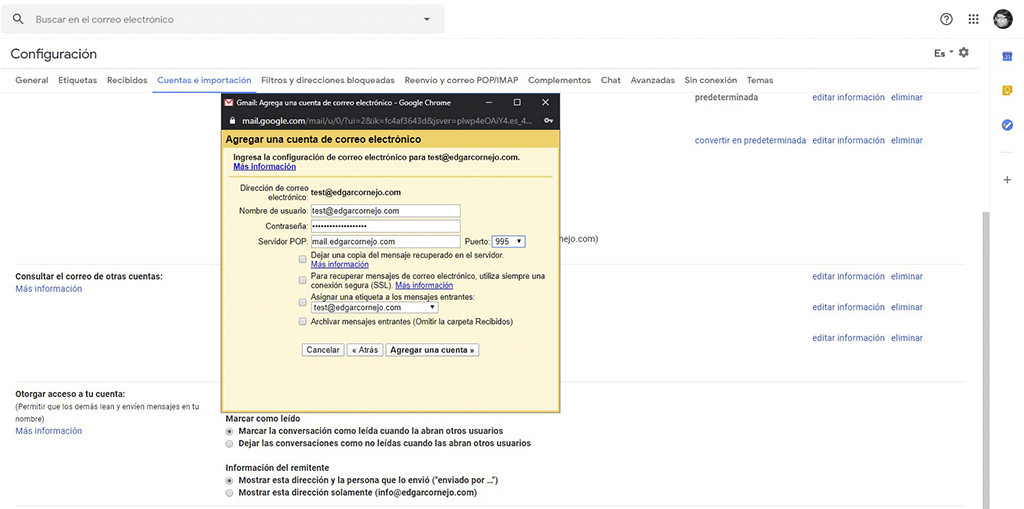Click eliminar next to convertir en predeterminada
Screen dimensions: 1024x509
907,140
